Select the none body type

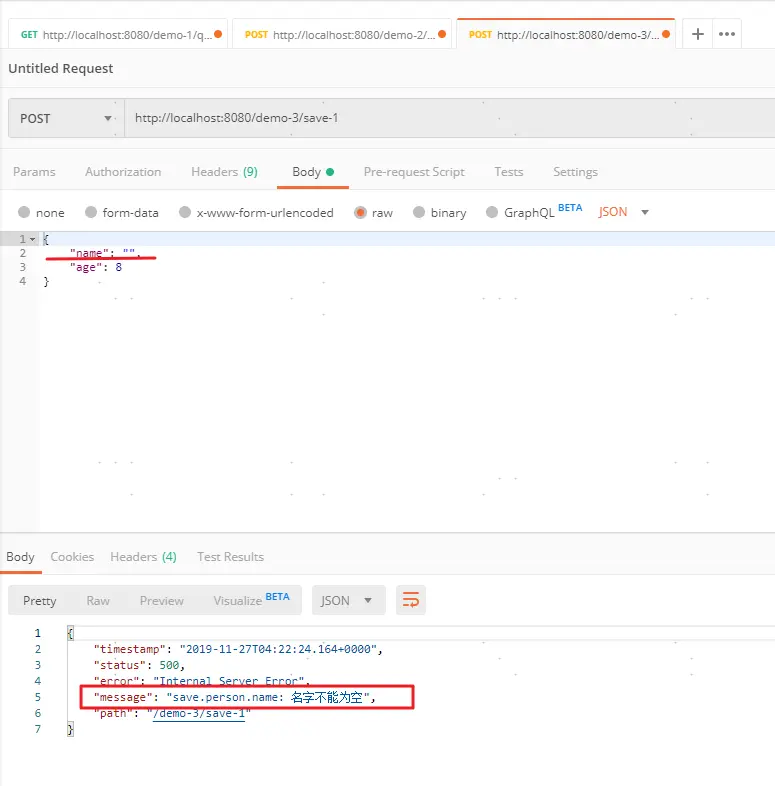41,213
